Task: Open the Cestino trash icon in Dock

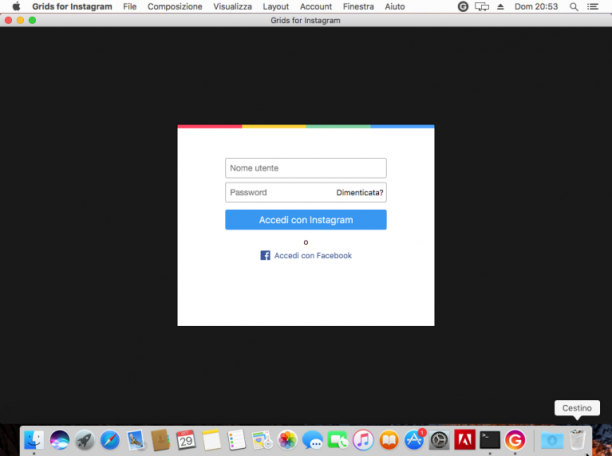Action: click(577, 440)
